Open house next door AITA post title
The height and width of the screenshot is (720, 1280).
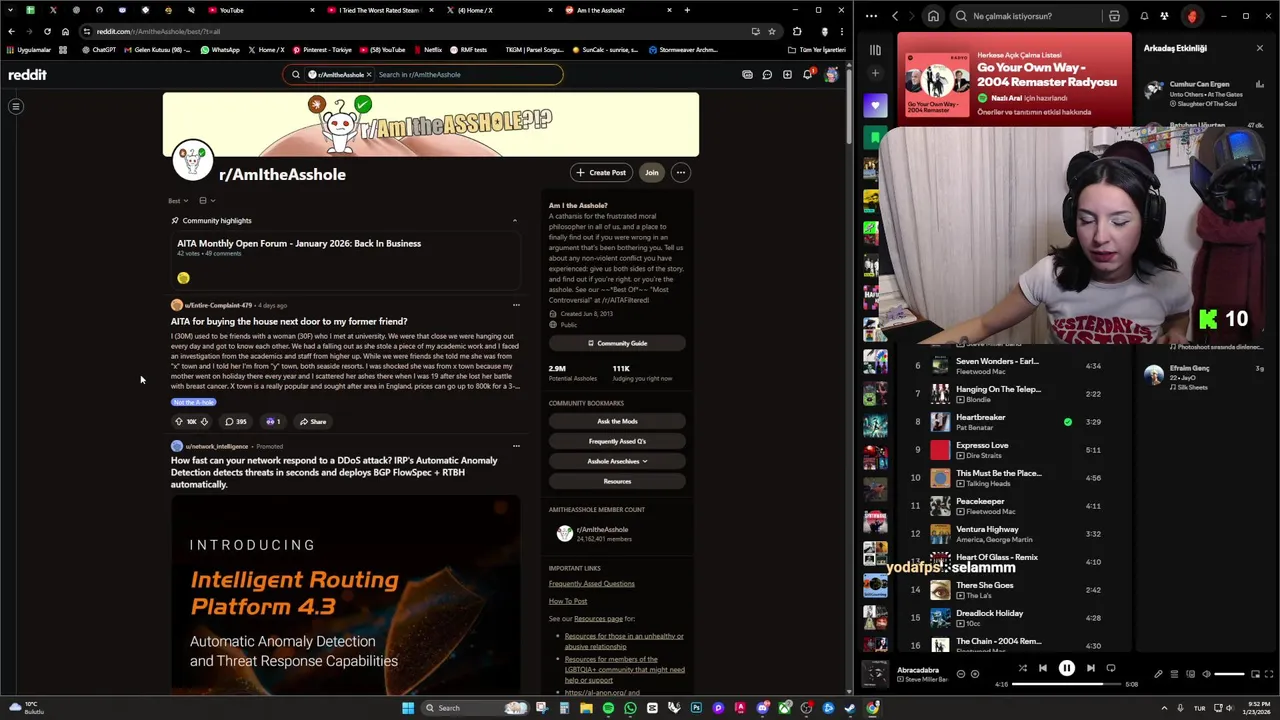point(289,322)
